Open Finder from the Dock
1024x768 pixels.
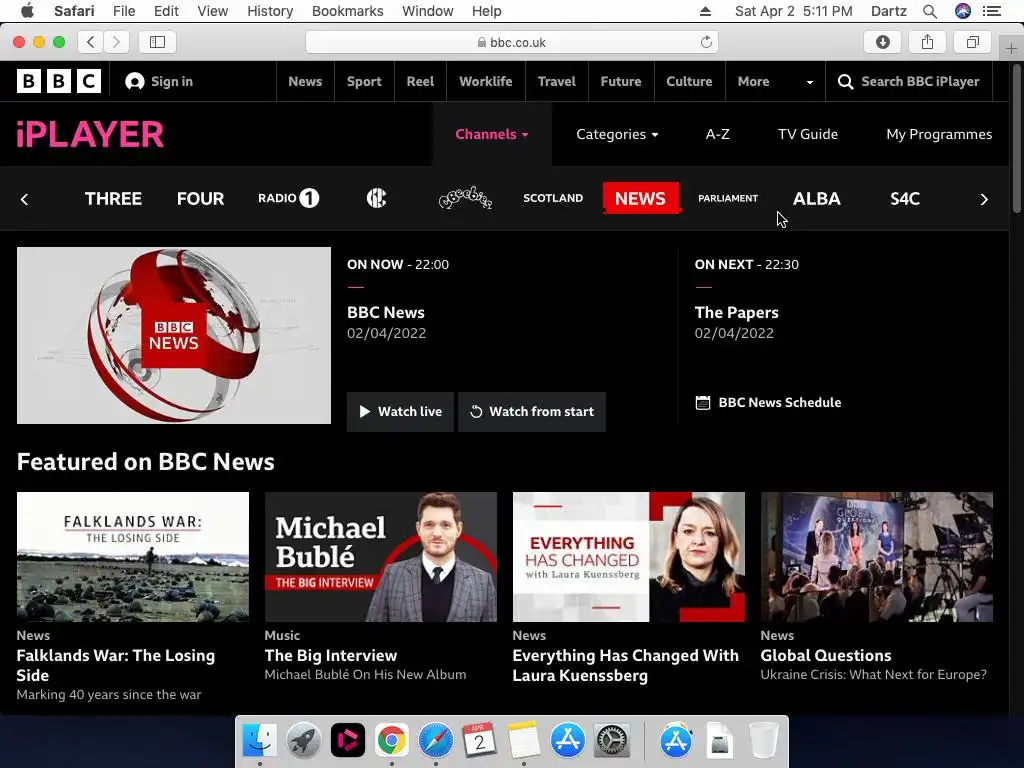(x=259, y=741)
